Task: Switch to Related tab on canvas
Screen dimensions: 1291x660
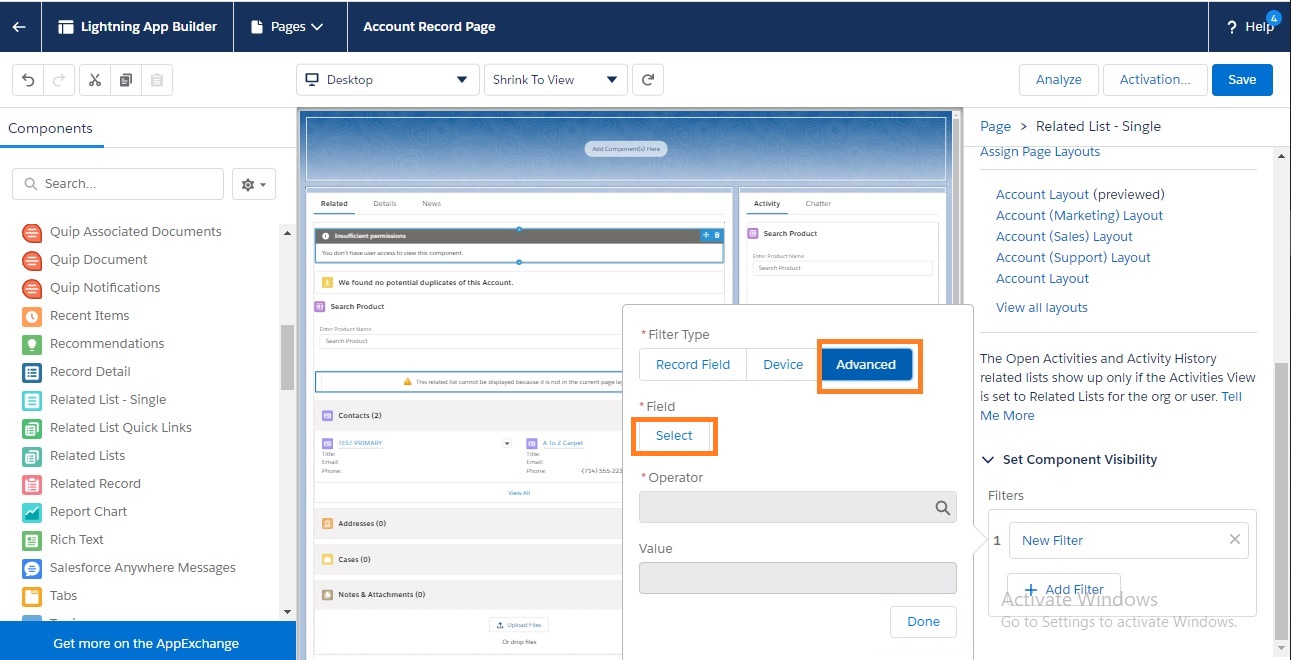Action: [334, 203]
